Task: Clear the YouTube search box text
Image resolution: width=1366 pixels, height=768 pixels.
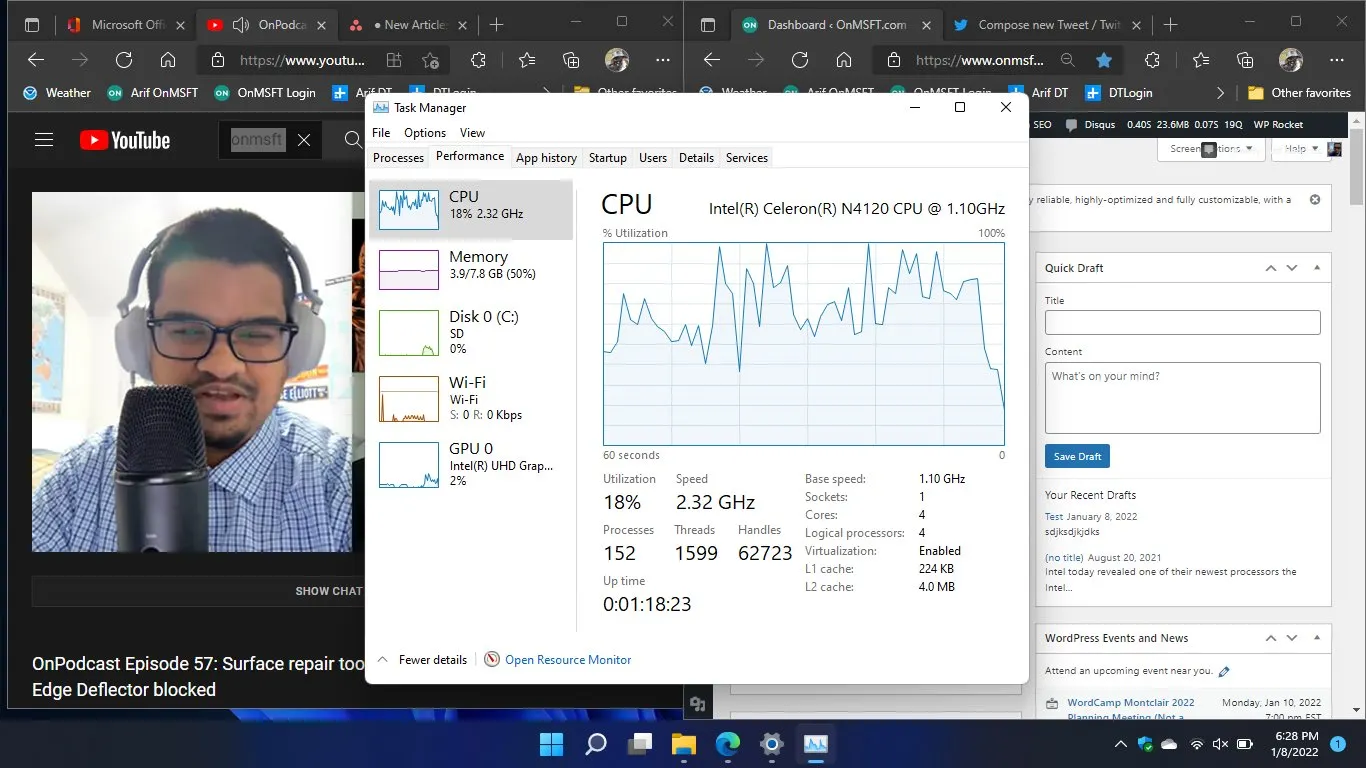Action: click(304, 140)
